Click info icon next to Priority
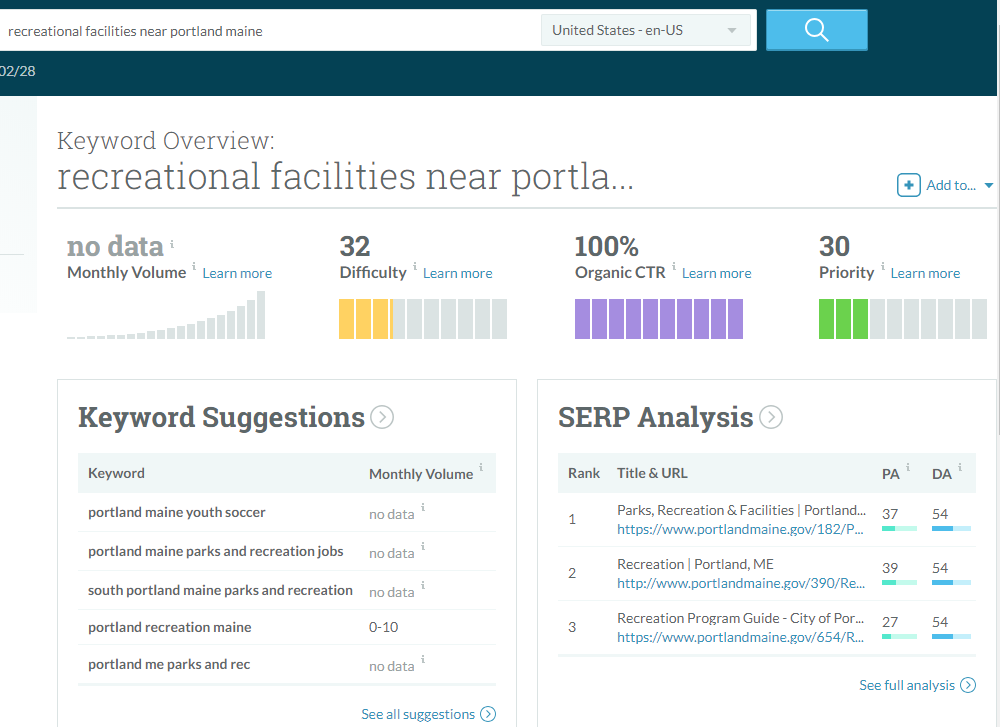Screen dimensions: 1000x727 tap(883, 265)
